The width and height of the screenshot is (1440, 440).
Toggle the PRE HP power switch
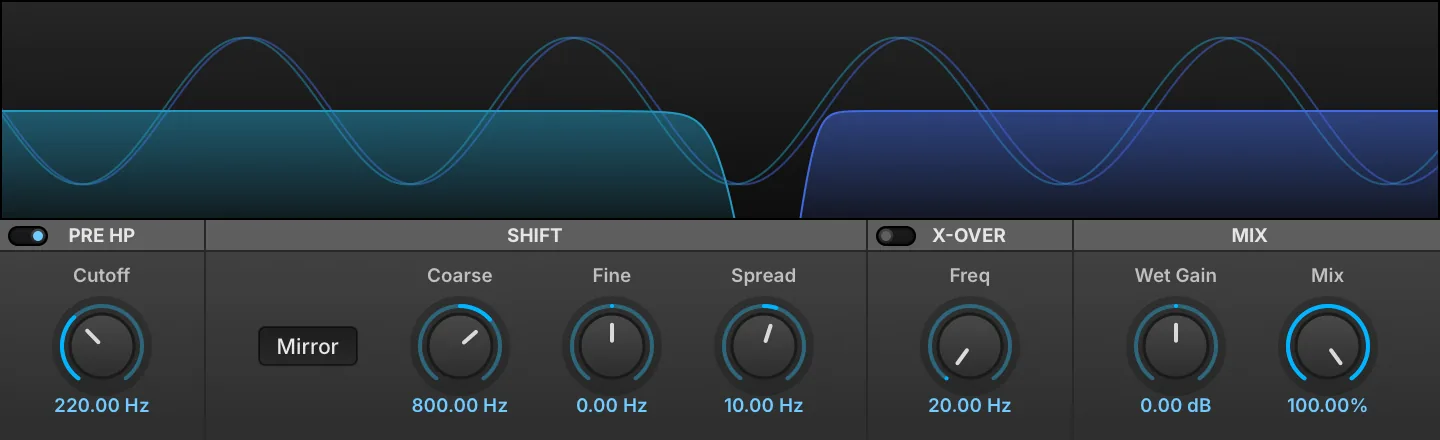click(x=28, y=236)
